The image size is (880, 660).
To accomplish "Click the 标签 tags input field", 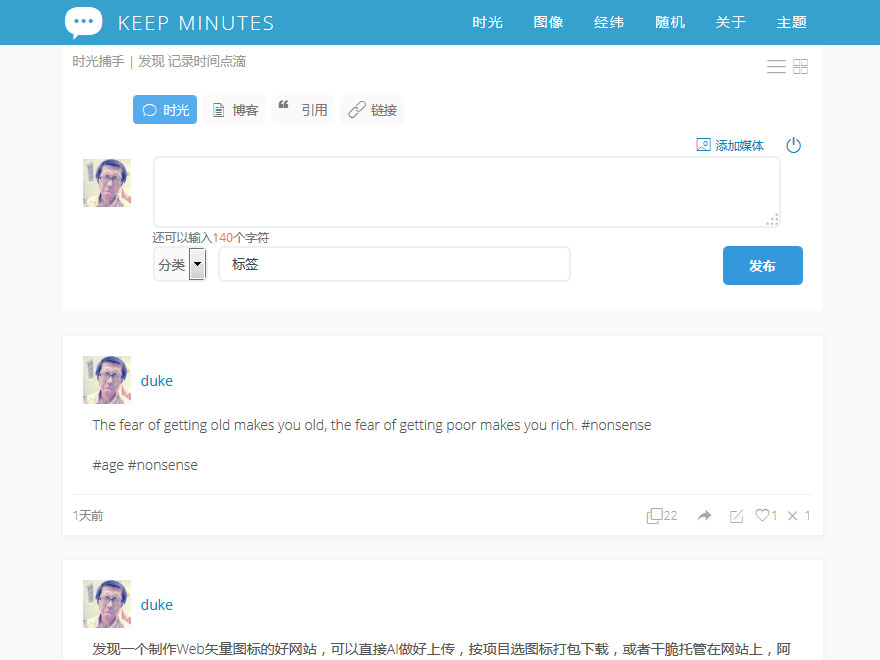I will (394, 265).
